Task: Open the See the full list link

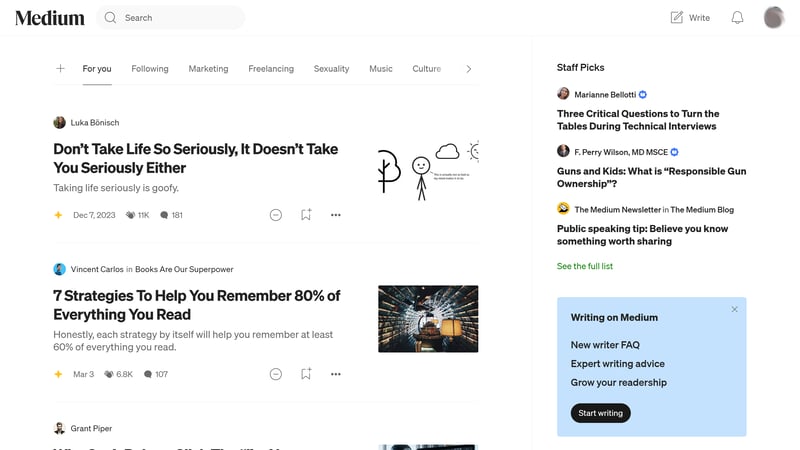Action: point(585,266)
